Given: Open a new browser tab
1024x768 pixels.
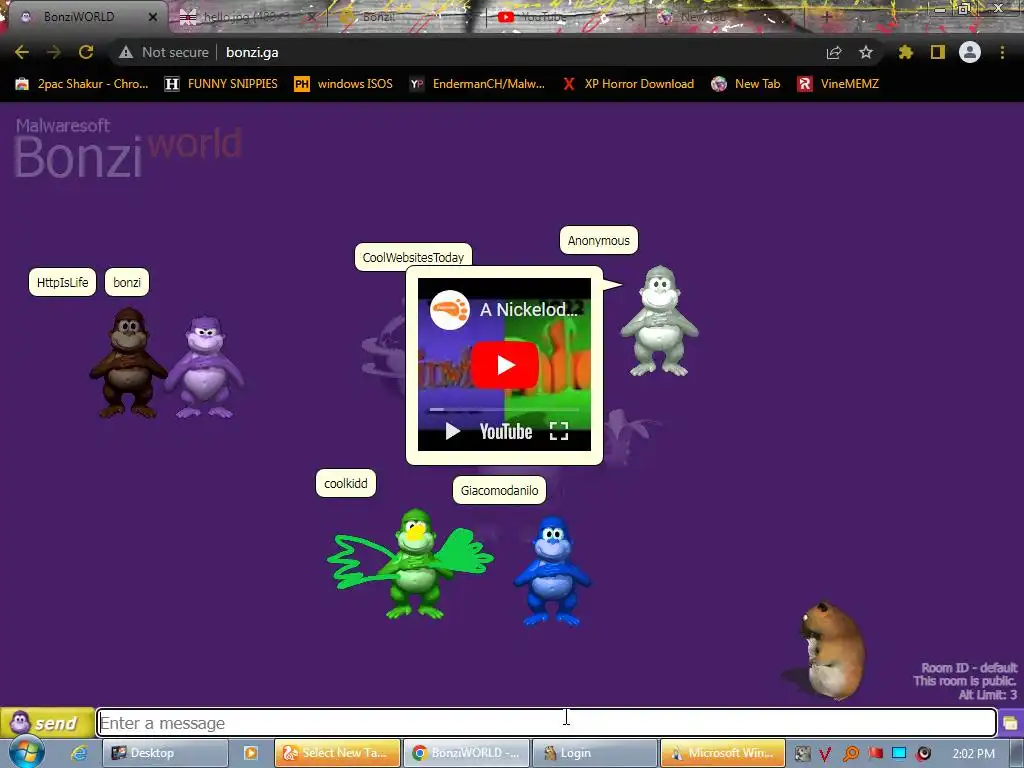Looking at the screenshot, I should (827, 17).
